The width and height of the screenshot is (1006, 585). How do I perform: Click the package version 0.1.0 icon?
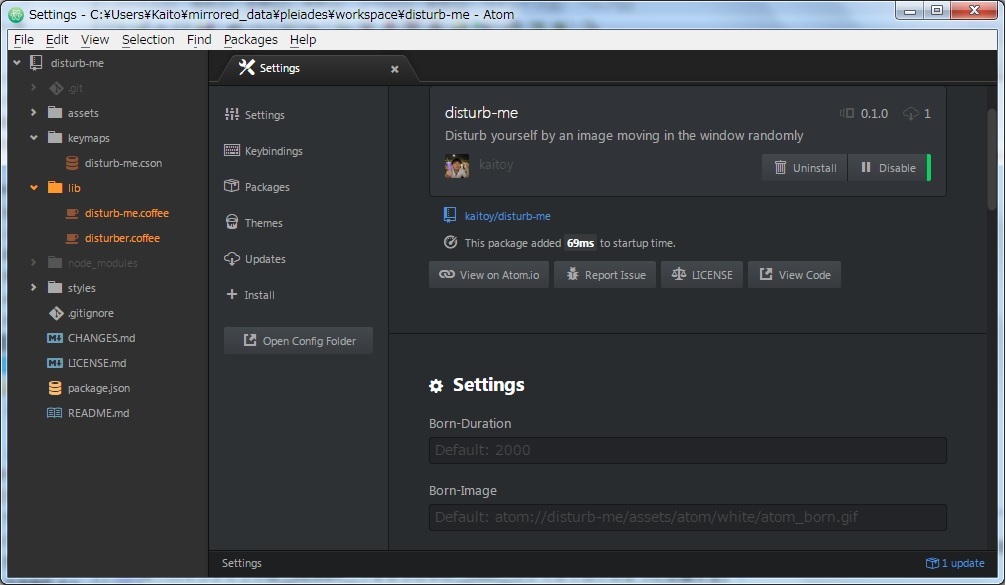847,114
